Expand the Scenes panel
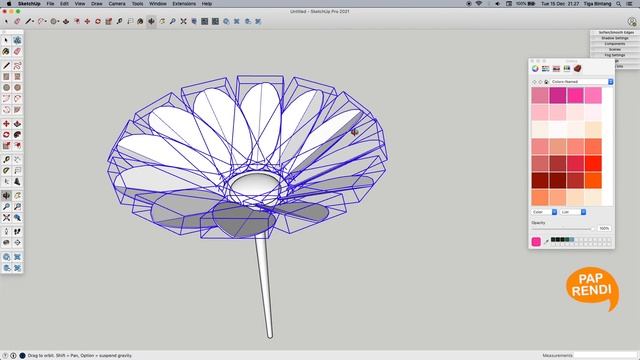This screenshot has height=360, width=640. 616,49
